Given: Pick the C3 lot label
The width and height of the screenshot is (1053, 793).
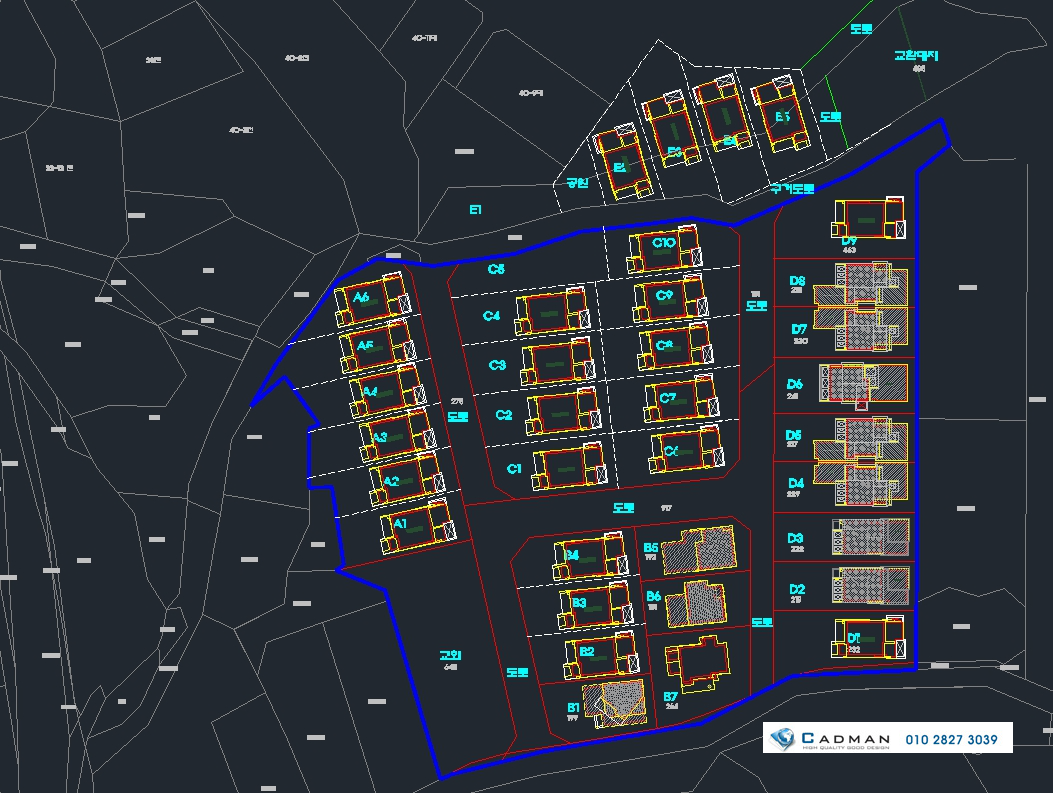Looking at the screenshot, I should click(x=497, y=365).
